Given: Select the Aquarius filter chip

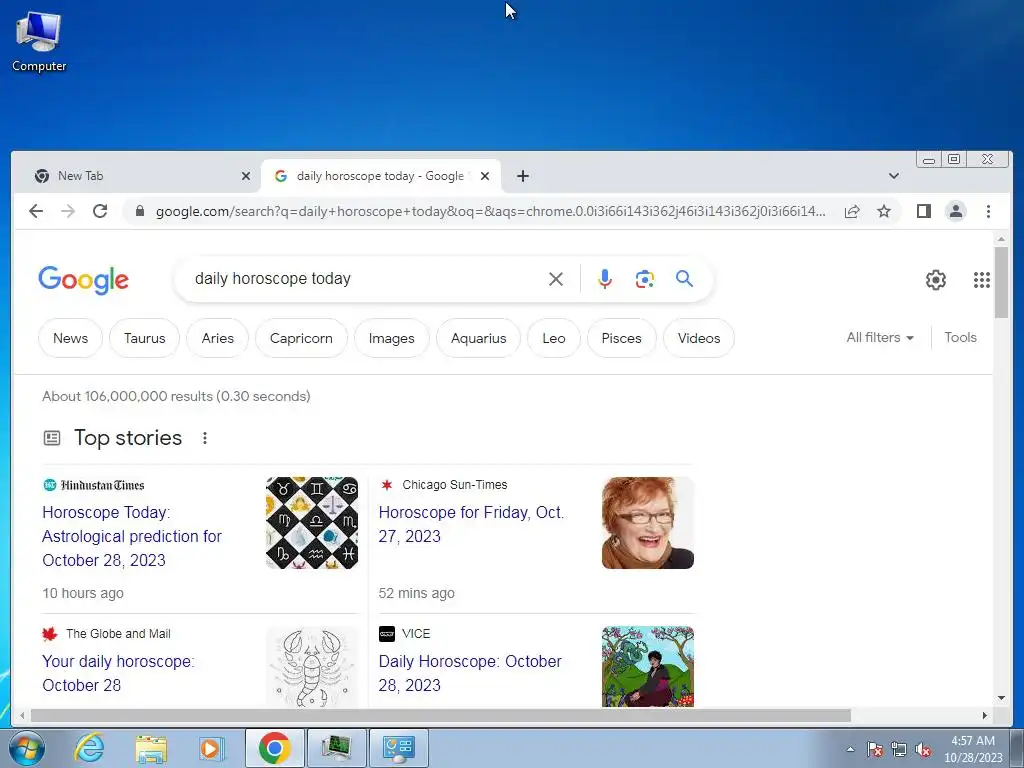Looking at the screenshot, I should [479, 338].
